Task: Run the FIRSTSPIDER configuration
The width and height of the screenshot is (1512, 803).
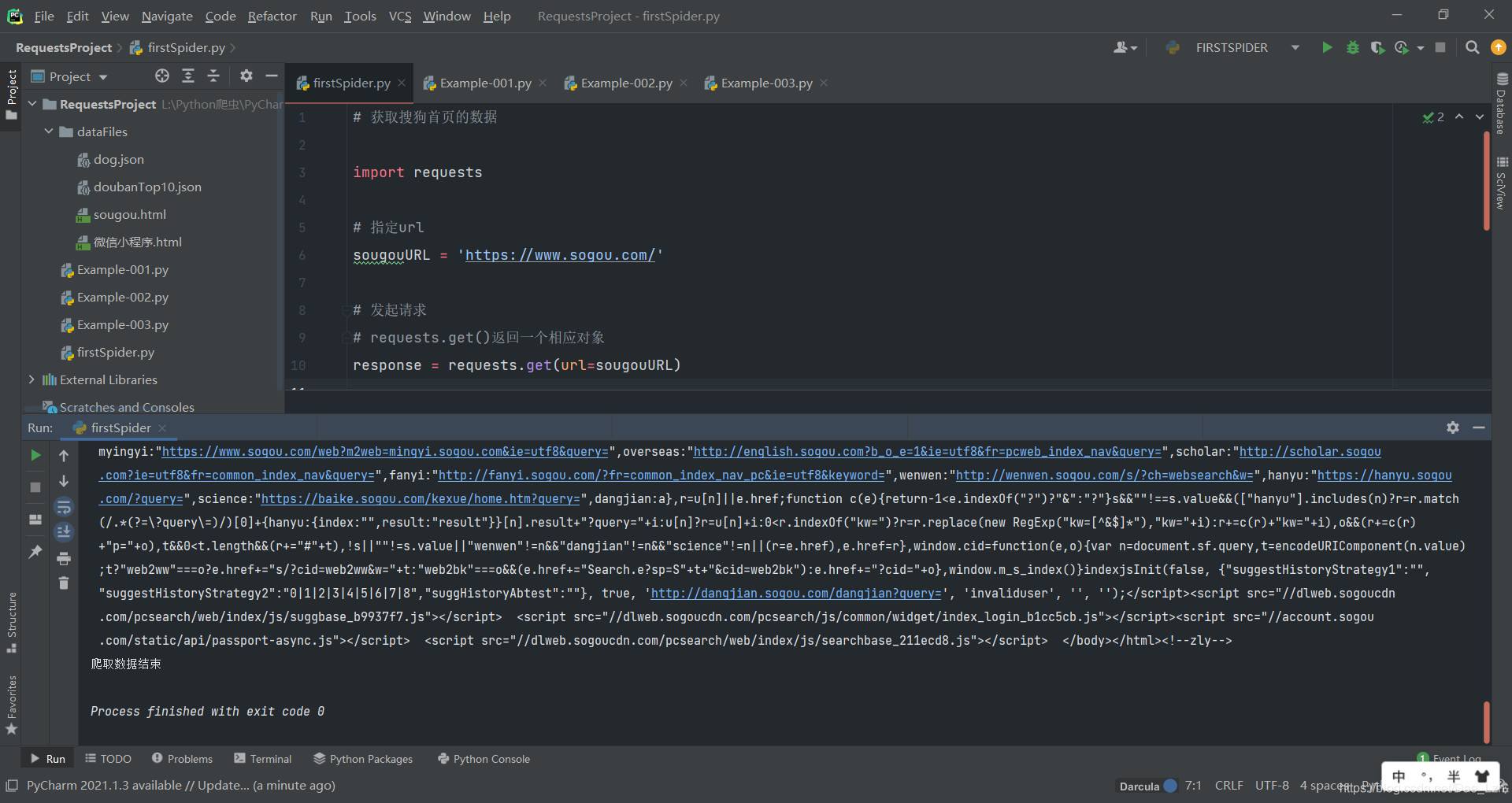Action: pos(1327,48)
